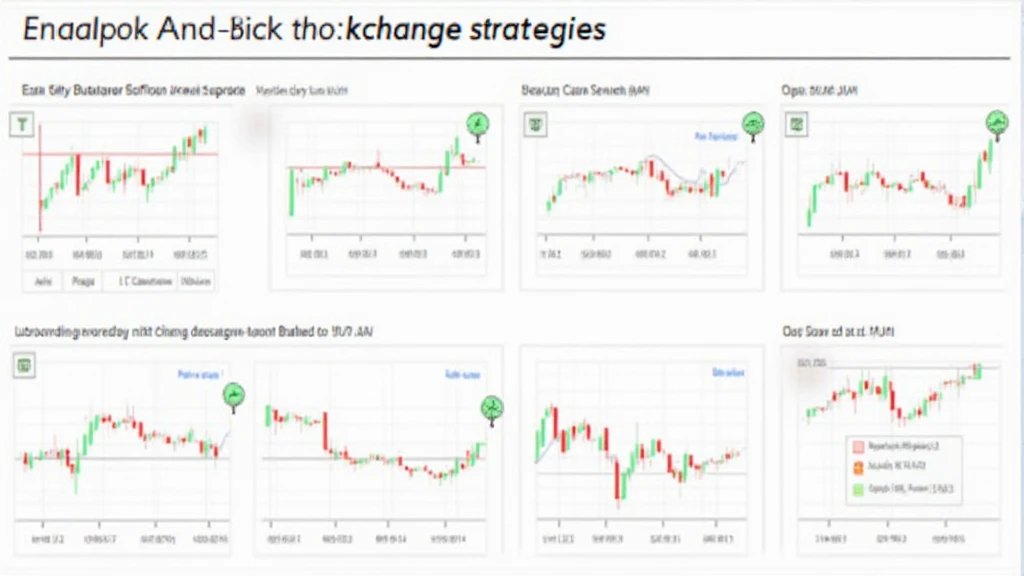Image resolution: width=1024 pixels, height=576 pixels.
Task: Click the blue link in the second bottom chart
Action: pyautogui.click(x=462, y=374)
